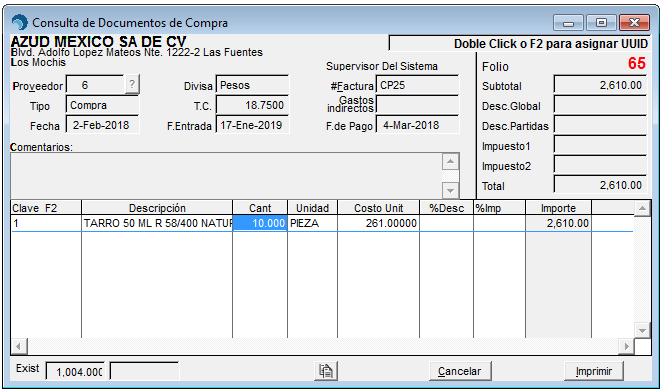
Task: Click the Los Mochis city text
Action: [x=38, y=62]
